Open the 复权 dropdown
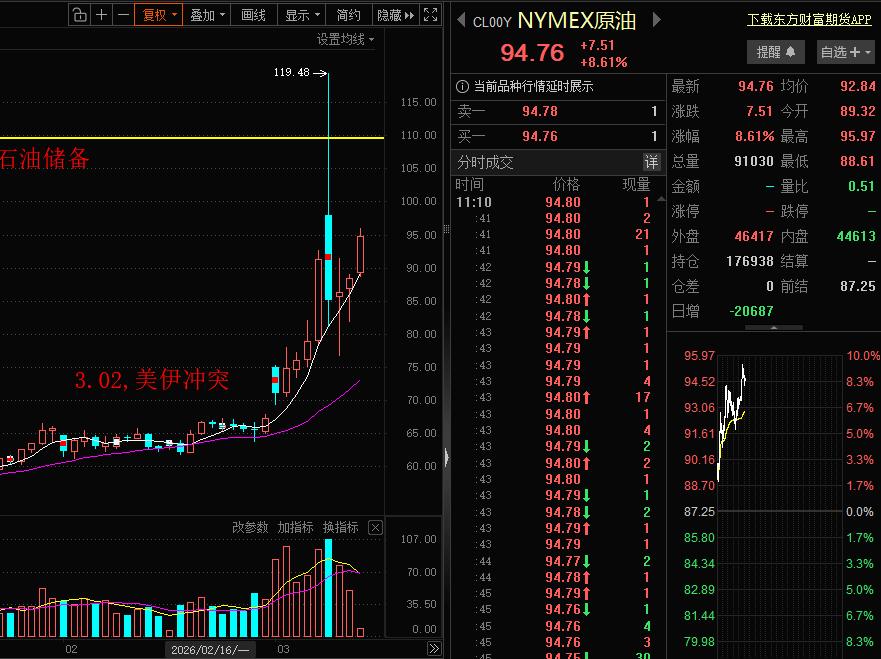881x659 pixels. click(158, 15)
